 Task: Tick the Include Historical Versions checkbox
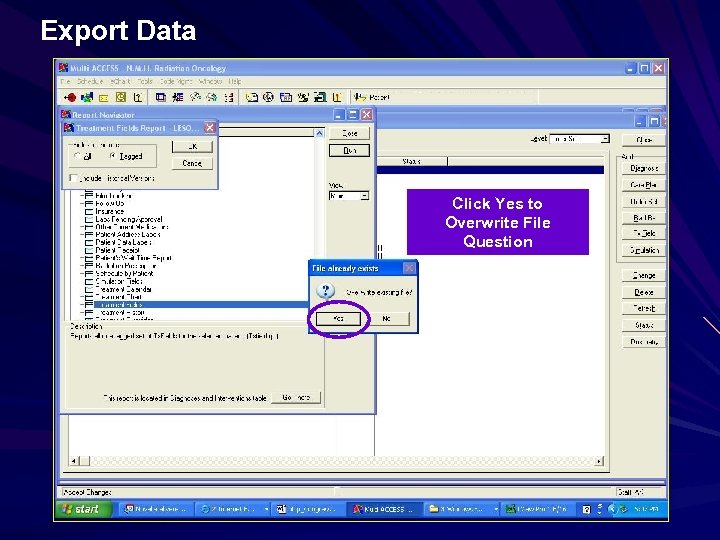point(73,178)
